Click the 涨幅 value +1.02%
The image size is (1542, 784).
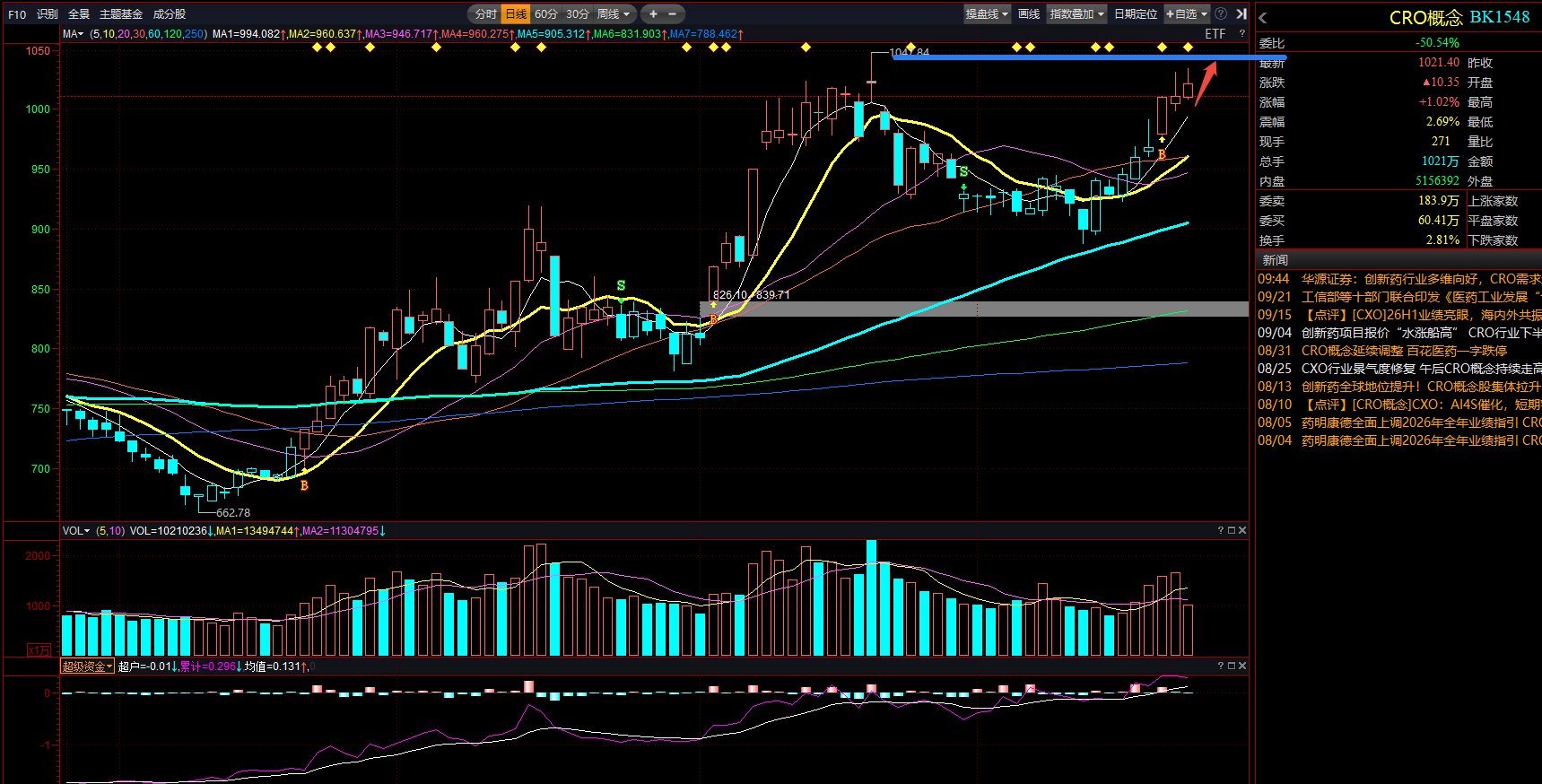[x=1439, y=102]
